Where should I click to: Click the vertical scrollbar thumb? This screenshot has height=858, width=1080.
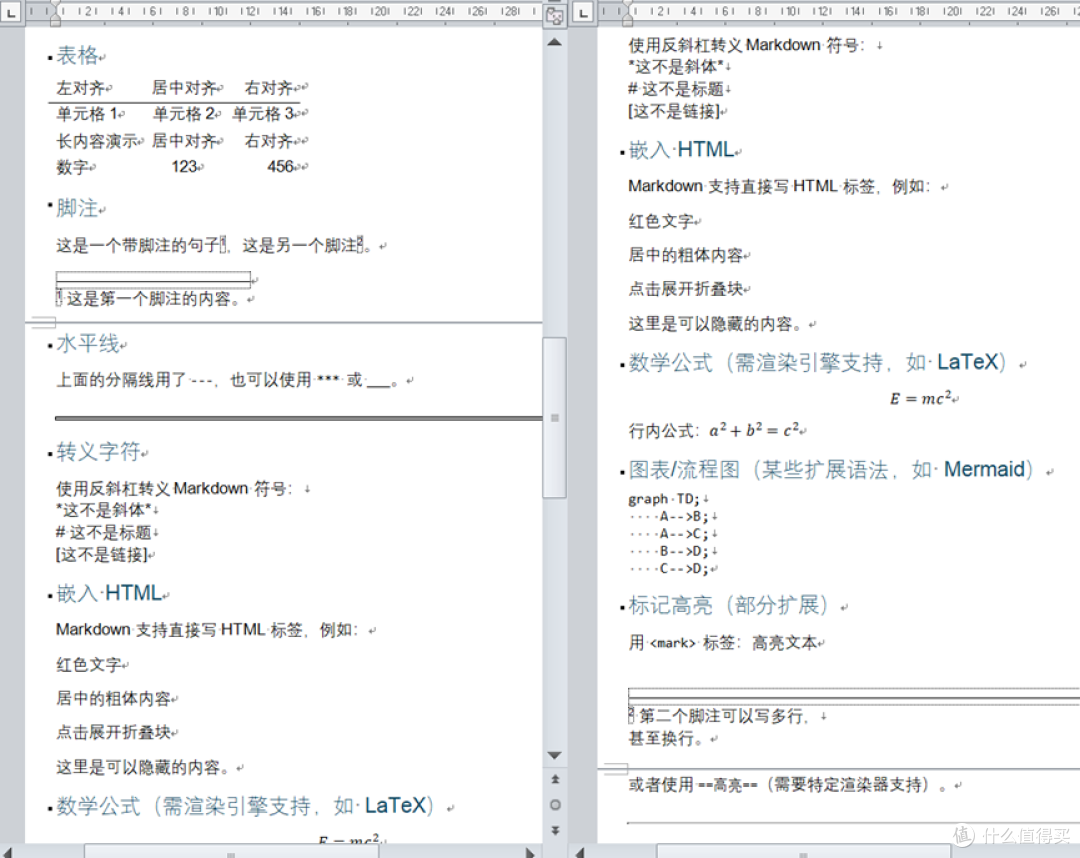tap(554, 417)
